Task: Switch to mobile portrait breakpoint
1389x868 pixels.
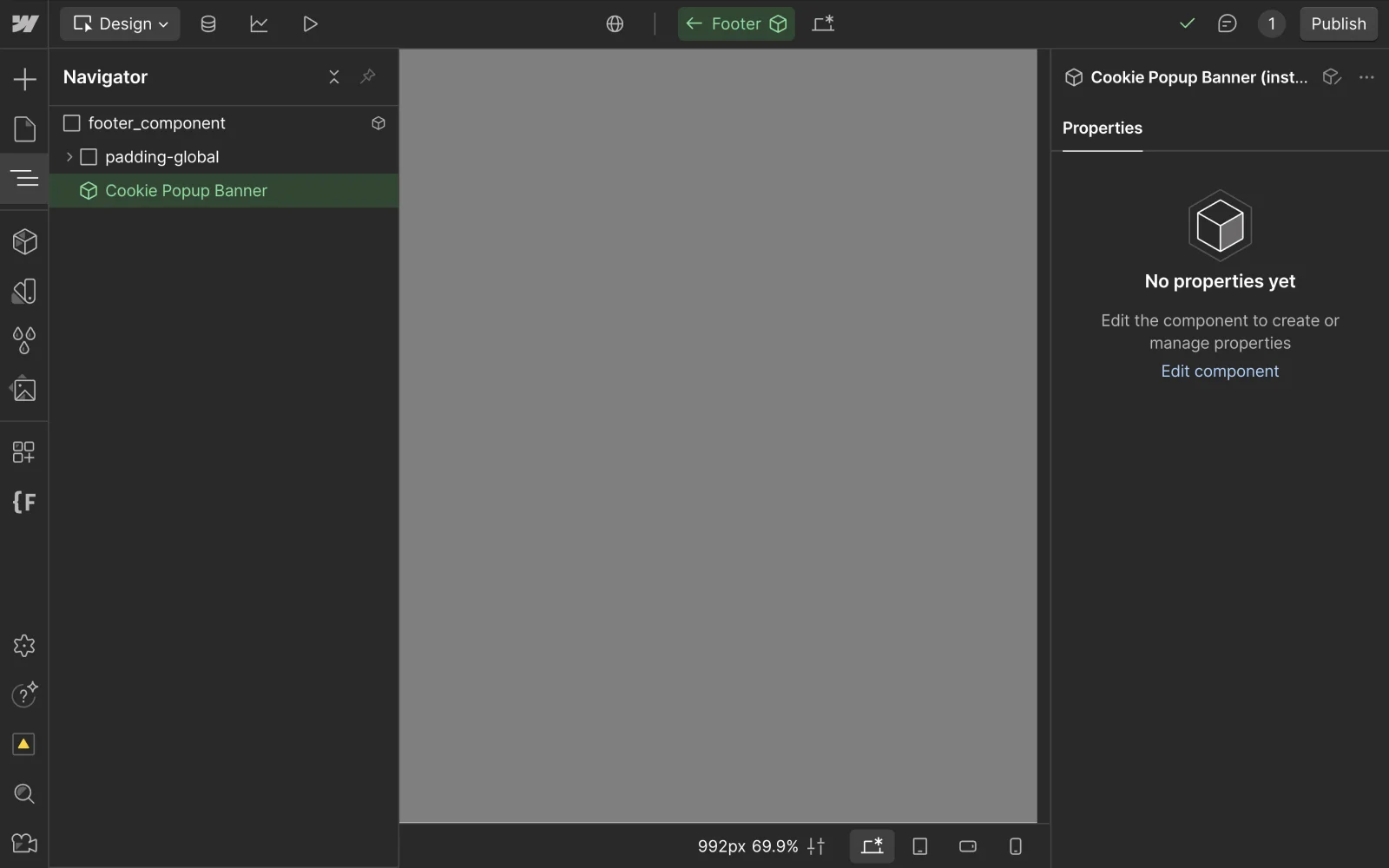Action: click(1015, 846)
